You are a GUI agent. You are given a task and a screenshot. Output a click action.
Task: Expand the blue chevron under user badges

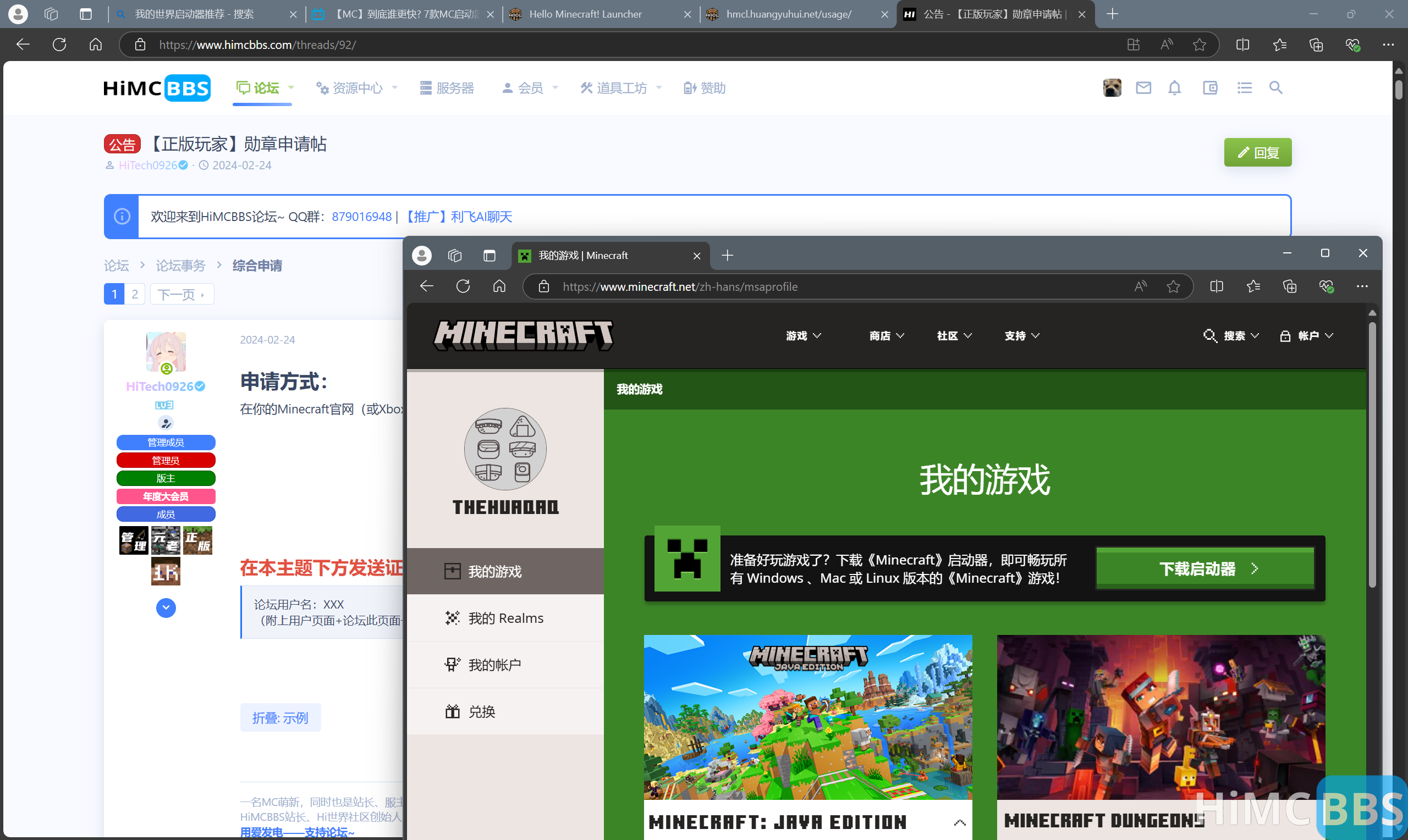(x=166, y=608)
